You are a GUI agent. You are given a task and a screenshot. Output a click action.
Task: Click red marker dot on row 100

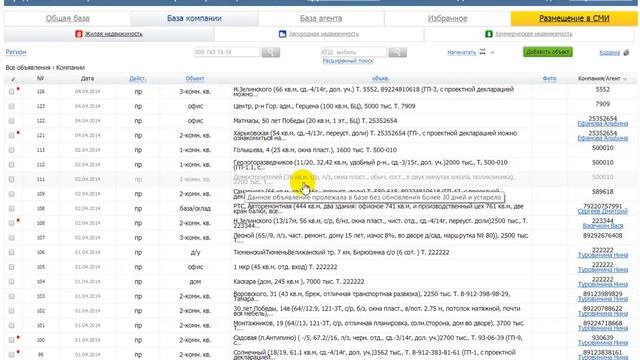(18, 337)
